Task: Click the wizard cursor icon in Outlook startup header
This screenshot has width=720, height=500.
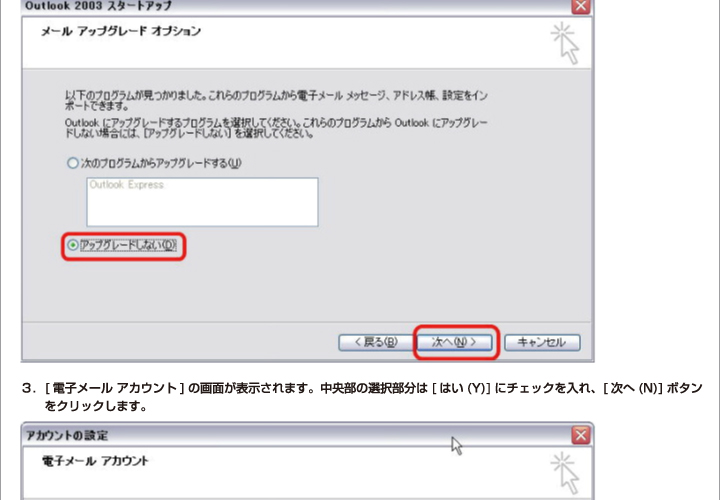Action: [565, 43]
